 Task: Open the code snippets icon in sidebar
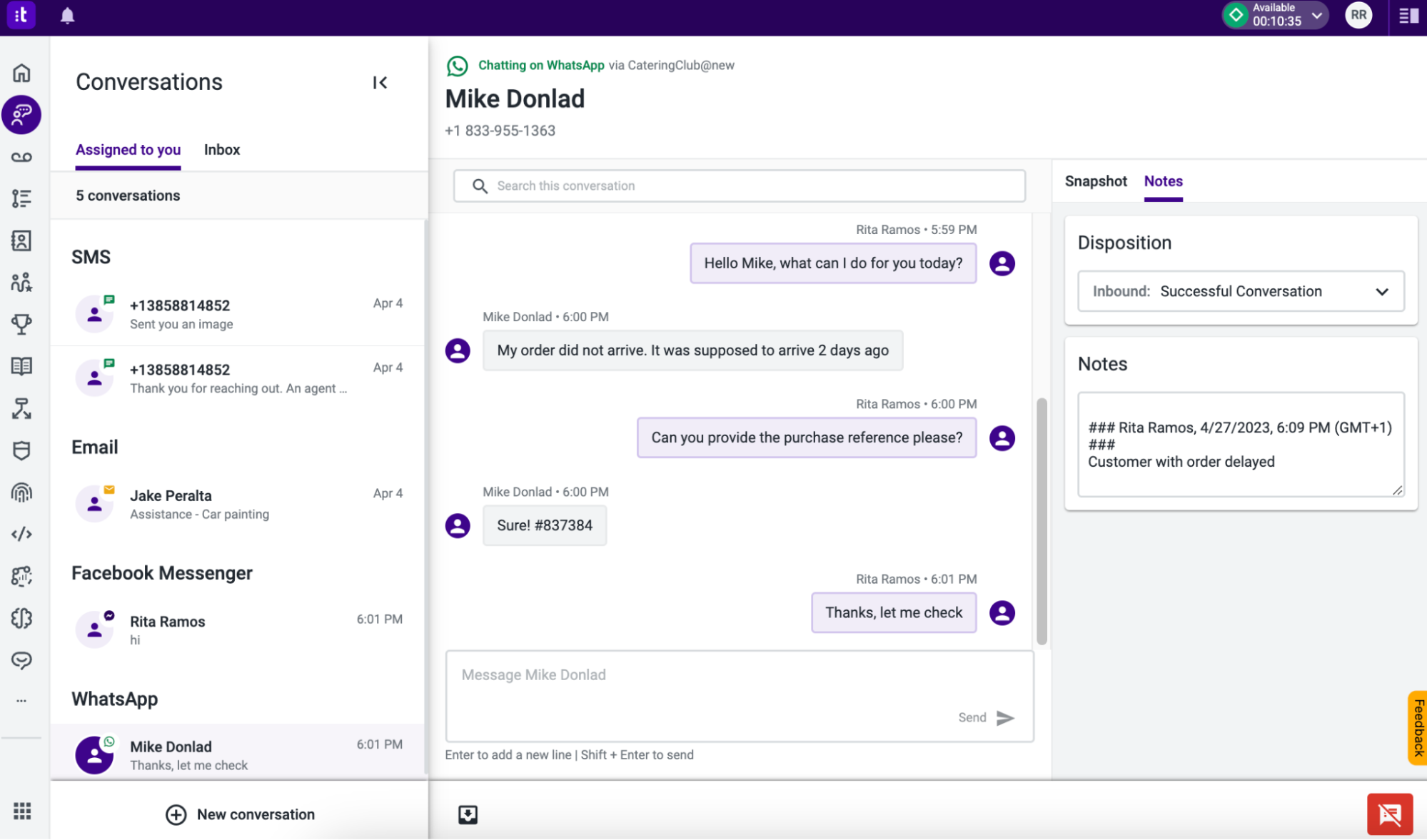(x=21, y=533)
